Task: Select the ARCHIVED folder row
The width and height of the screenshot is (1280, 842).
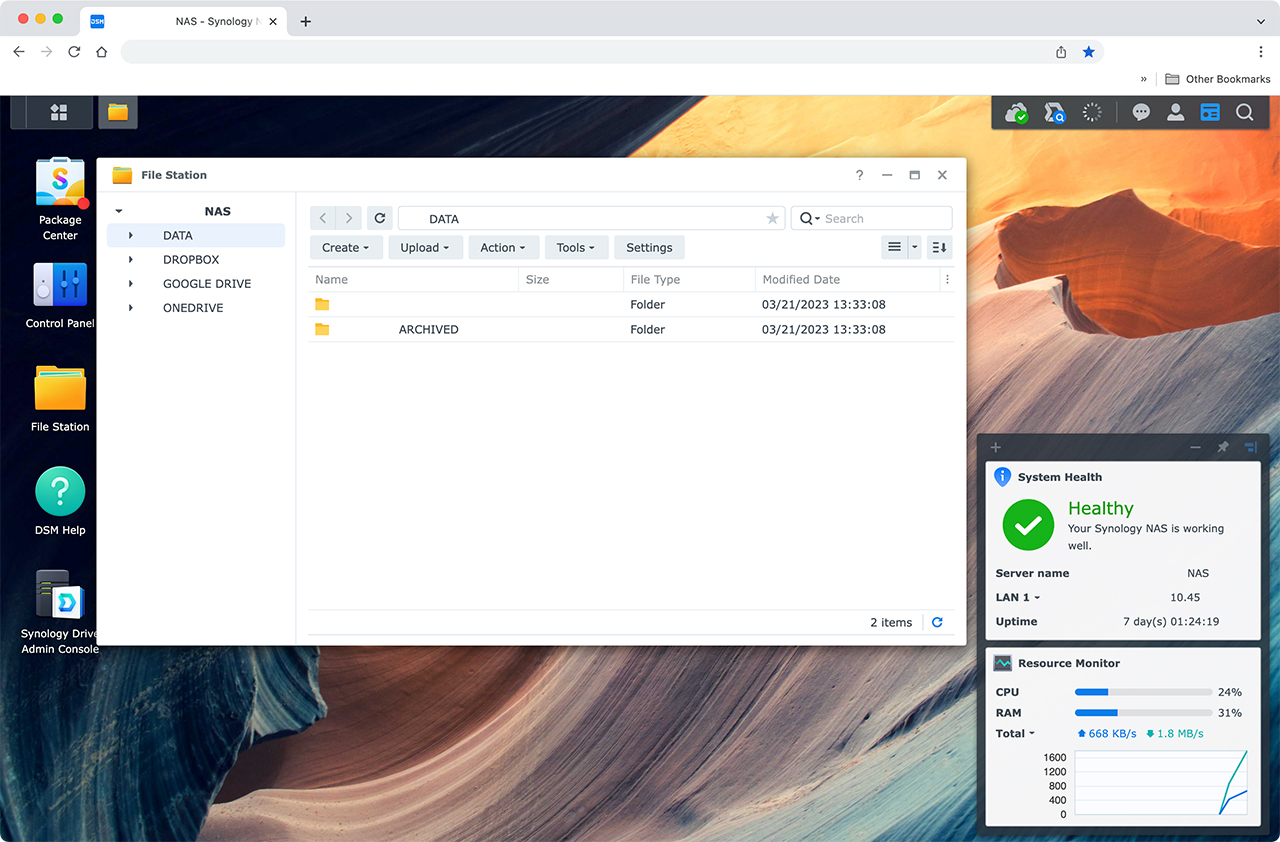Action: [631, 329]
